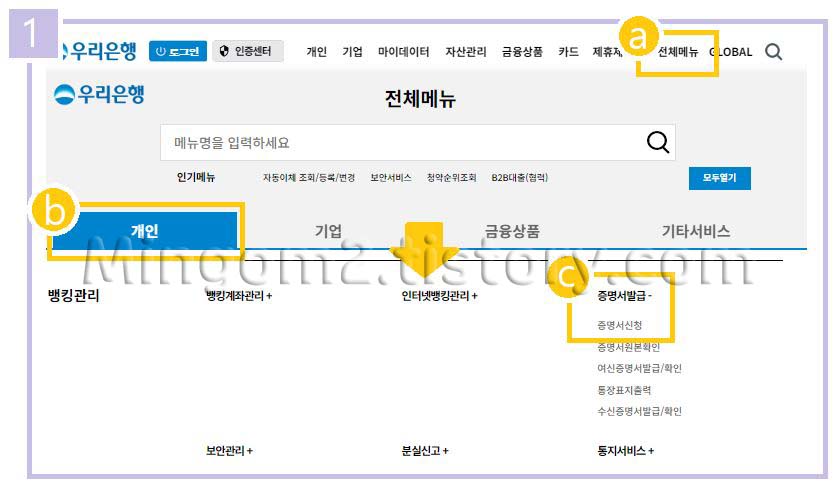Screen dimensions: 838x488
Task: Click the Woori Bank logo in top header
Action: coord(99,51)
